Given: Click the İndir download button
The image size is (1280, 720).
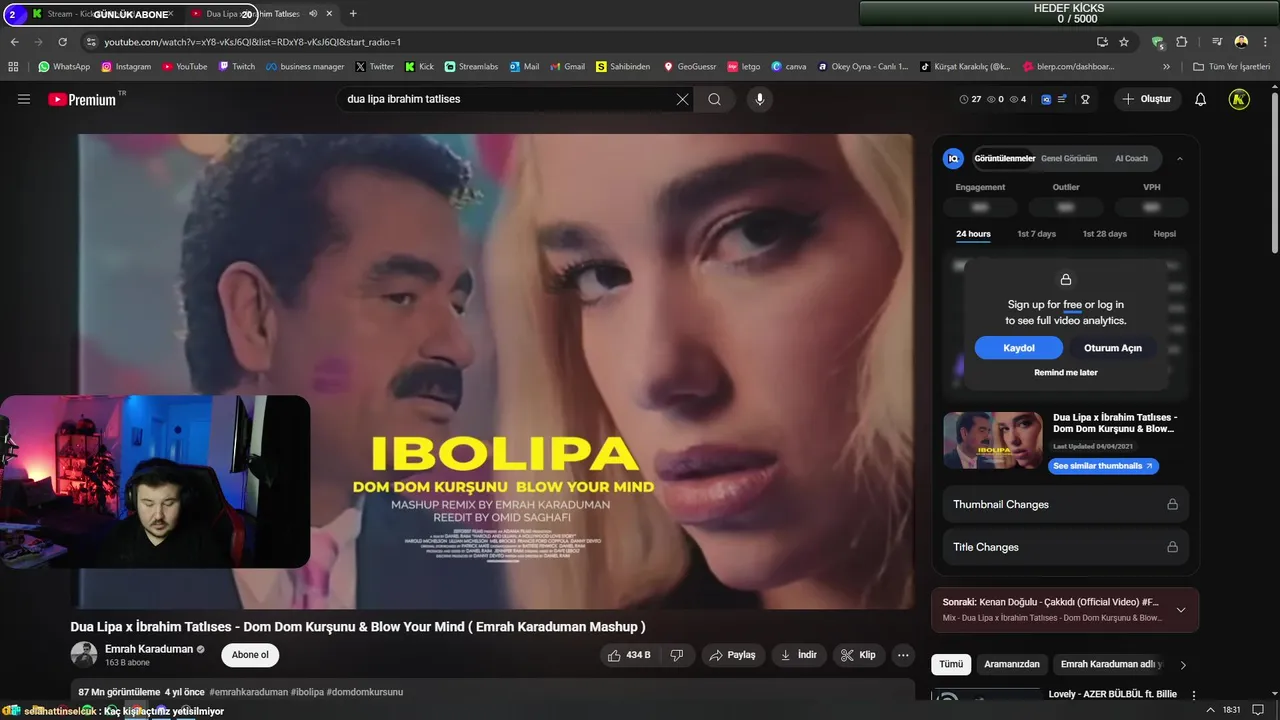Looking at the screenshot, I should click(798, 655).
